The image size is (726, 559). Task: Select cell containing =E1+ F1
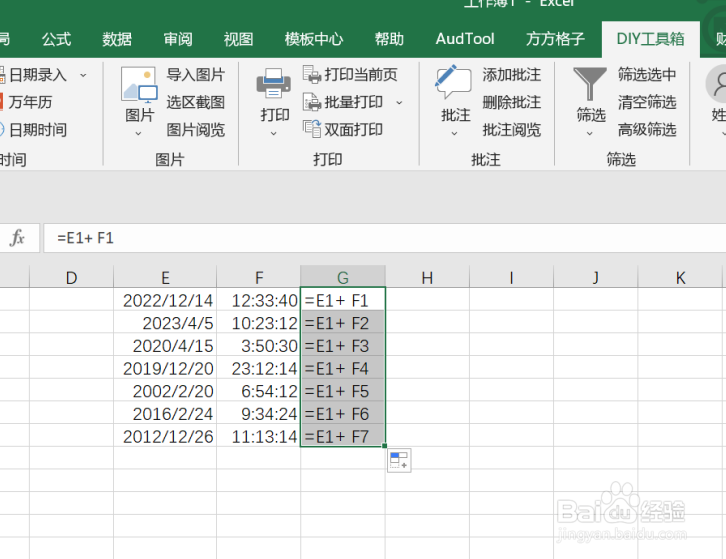point(343,300)
